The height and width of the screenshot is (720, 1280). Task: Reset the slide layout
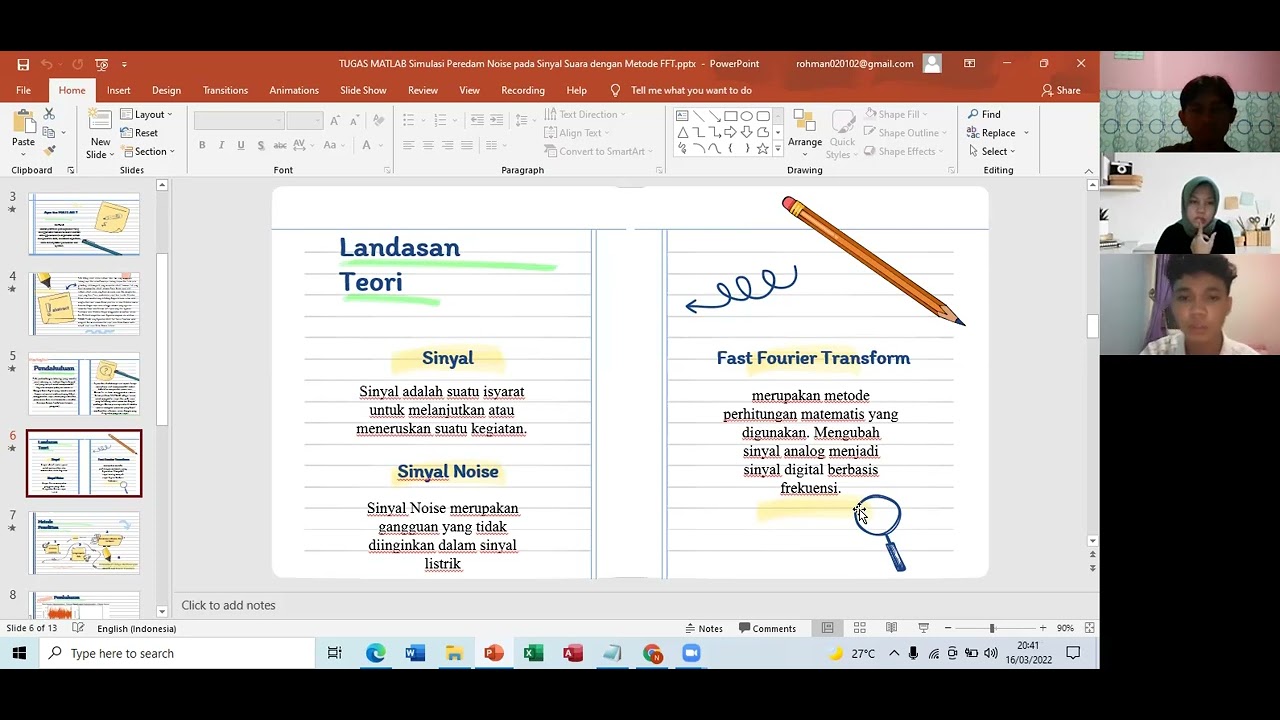[139, 133]
